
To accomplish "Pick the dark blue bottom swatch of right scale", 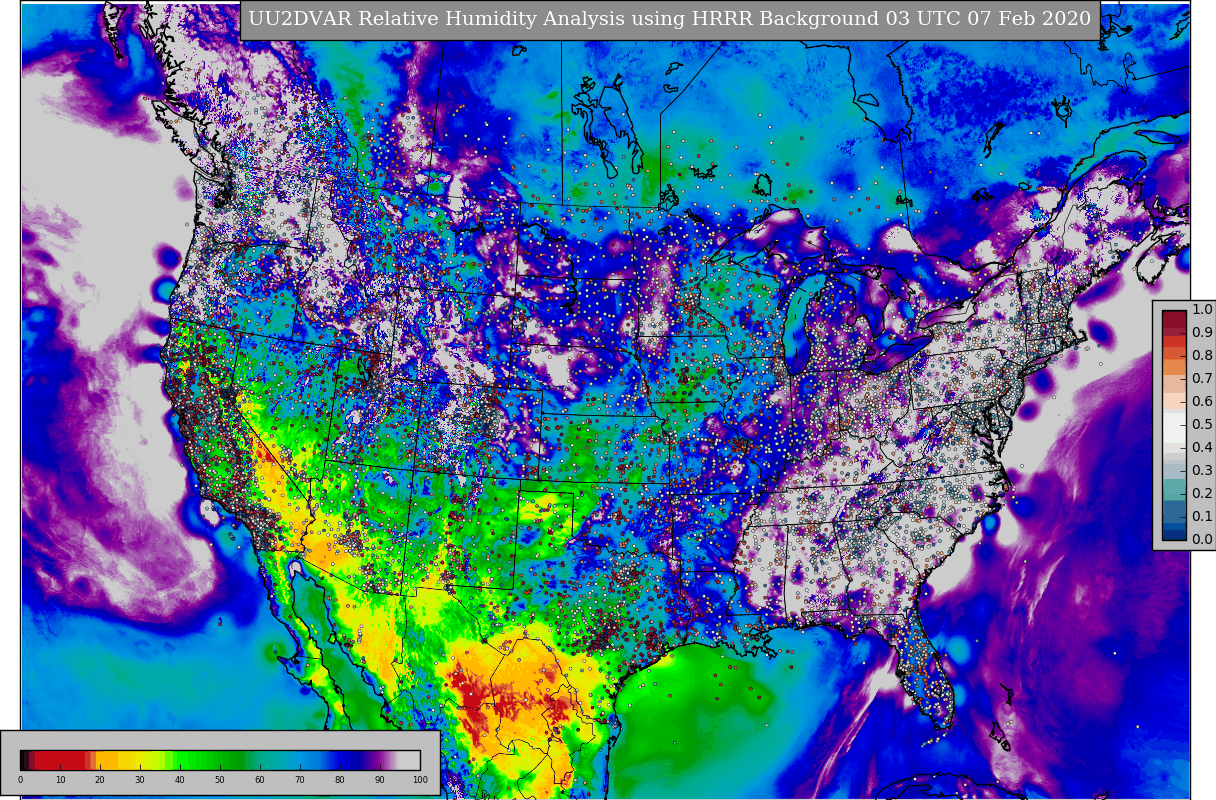I will pos(1174,534).
